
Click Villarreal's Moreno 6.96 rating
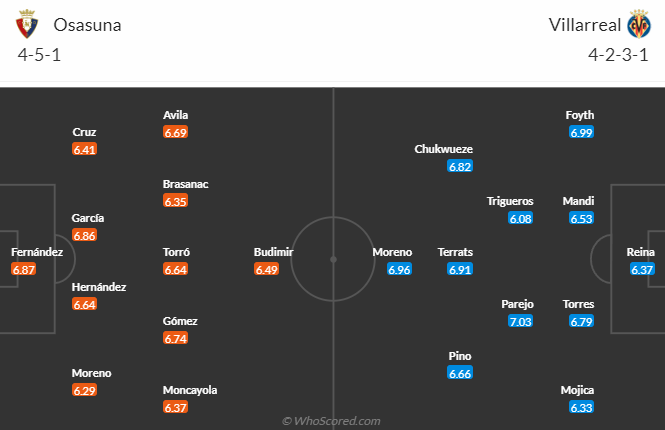(400, 269)
